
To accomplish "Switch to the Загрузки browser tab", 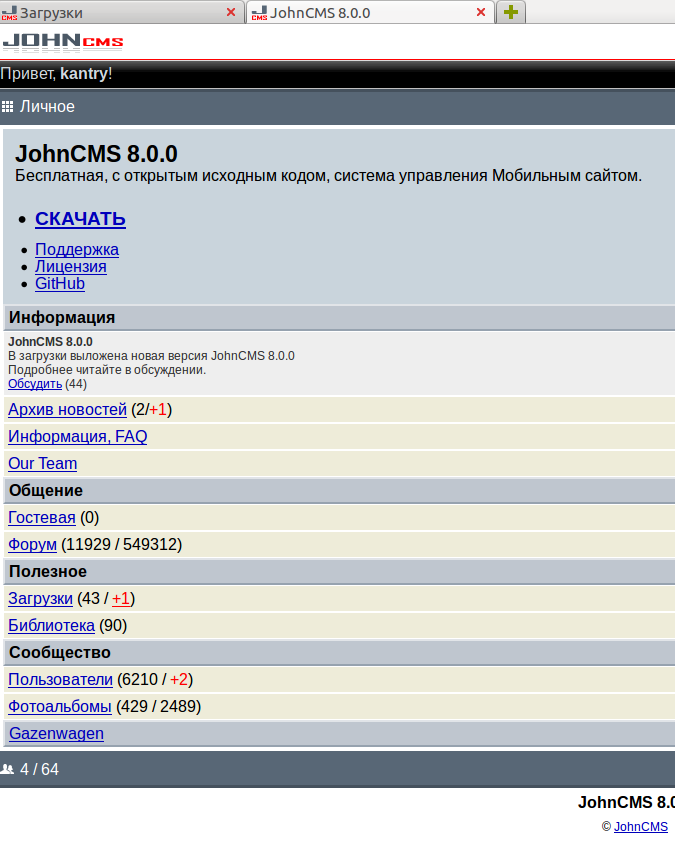I will (121, 12).
